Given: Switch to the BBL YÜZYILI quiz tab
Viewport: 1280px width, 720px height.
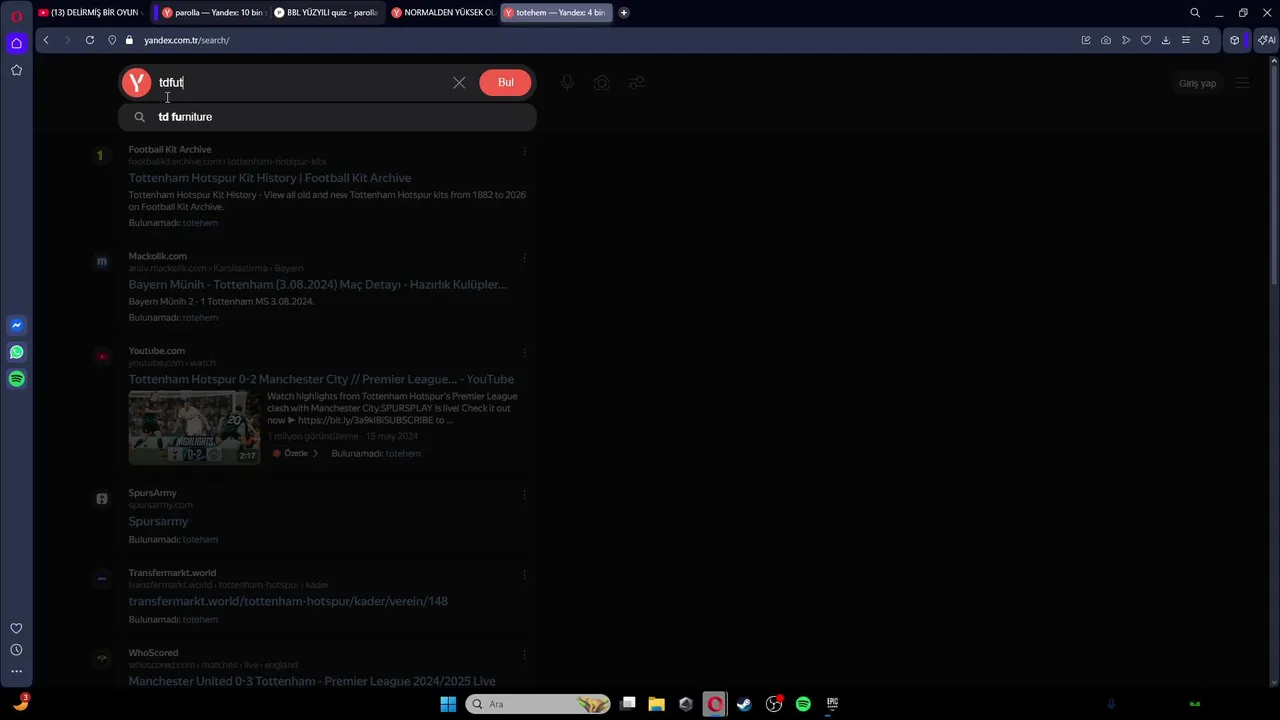Looking at the screenshot, I should pos(326,13).
